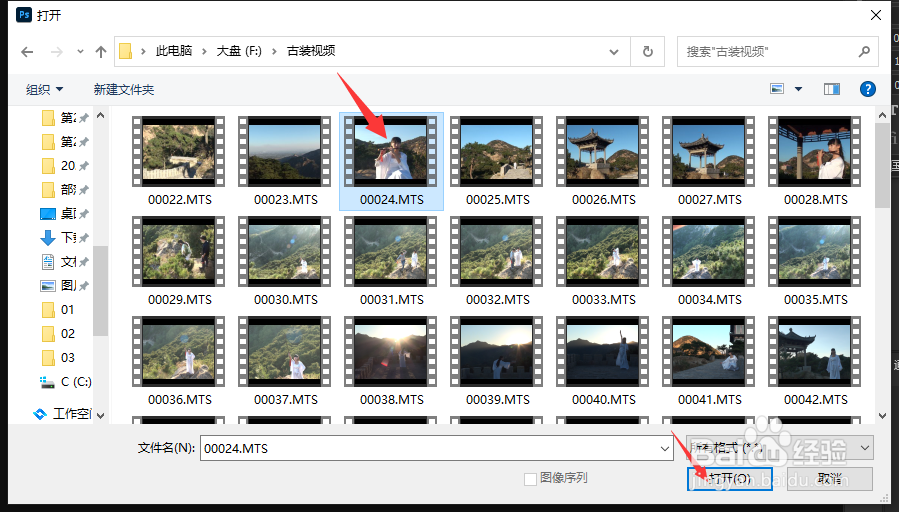Select video file 00036.MTS
The width and height of the screenshot is (899, 512).
coord(179,361)
